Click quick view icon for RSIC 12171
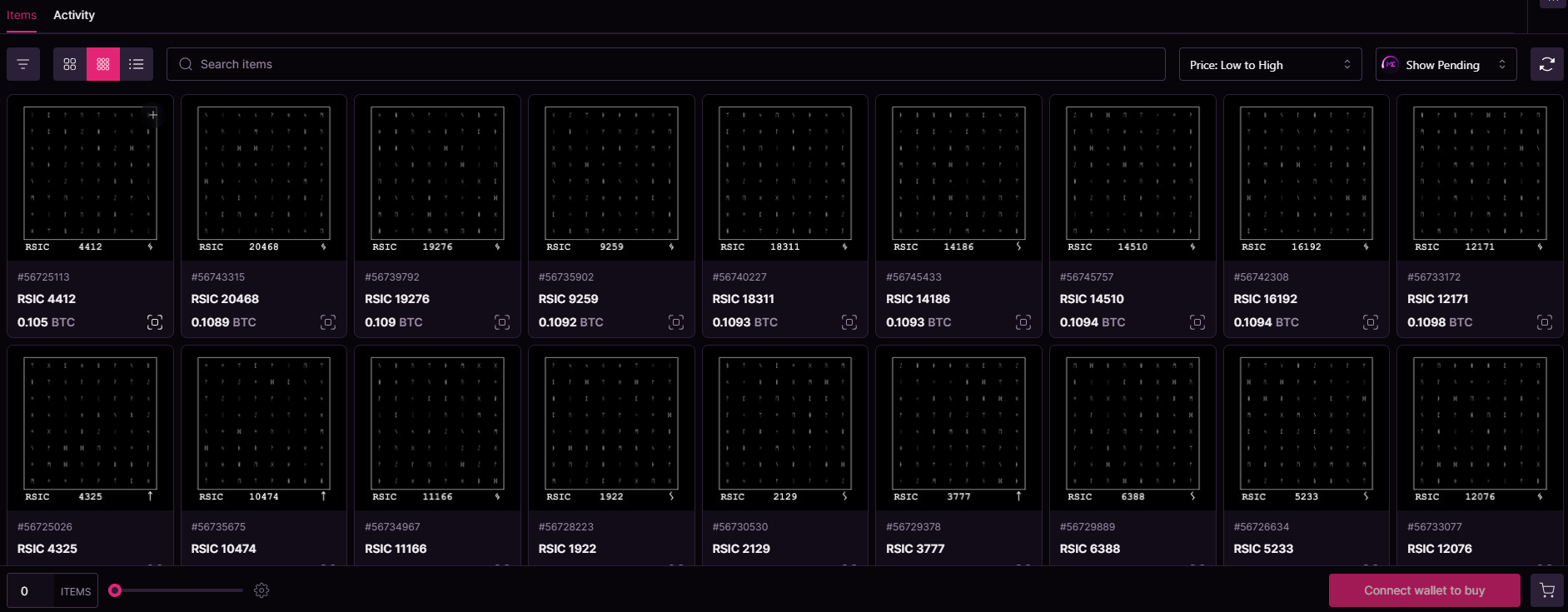 pyautogui.click(x=1544, y=322)
